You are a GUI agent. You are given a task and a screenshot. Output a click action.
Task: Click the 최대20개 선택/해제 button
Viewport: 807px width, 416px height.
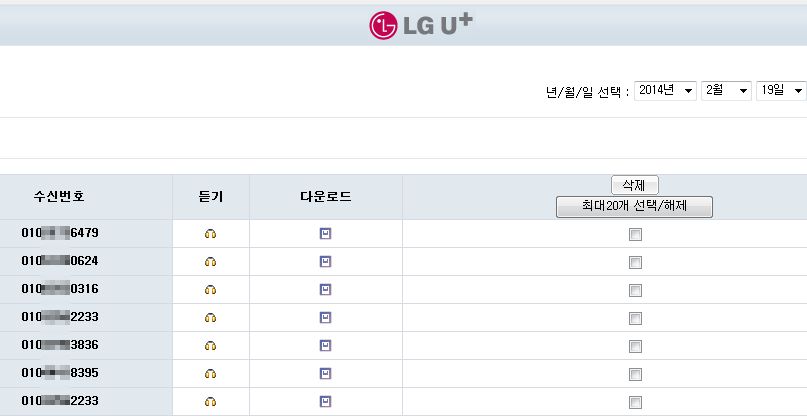point(634,206)
